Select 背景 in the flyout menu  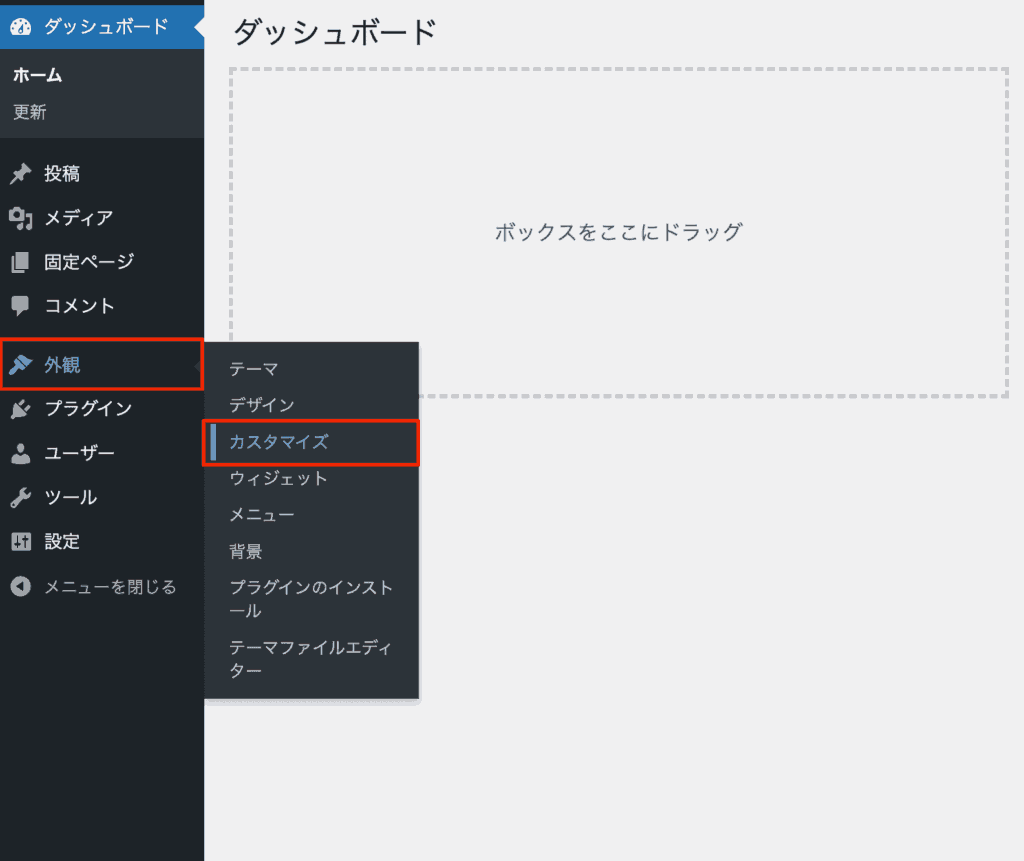246,551
